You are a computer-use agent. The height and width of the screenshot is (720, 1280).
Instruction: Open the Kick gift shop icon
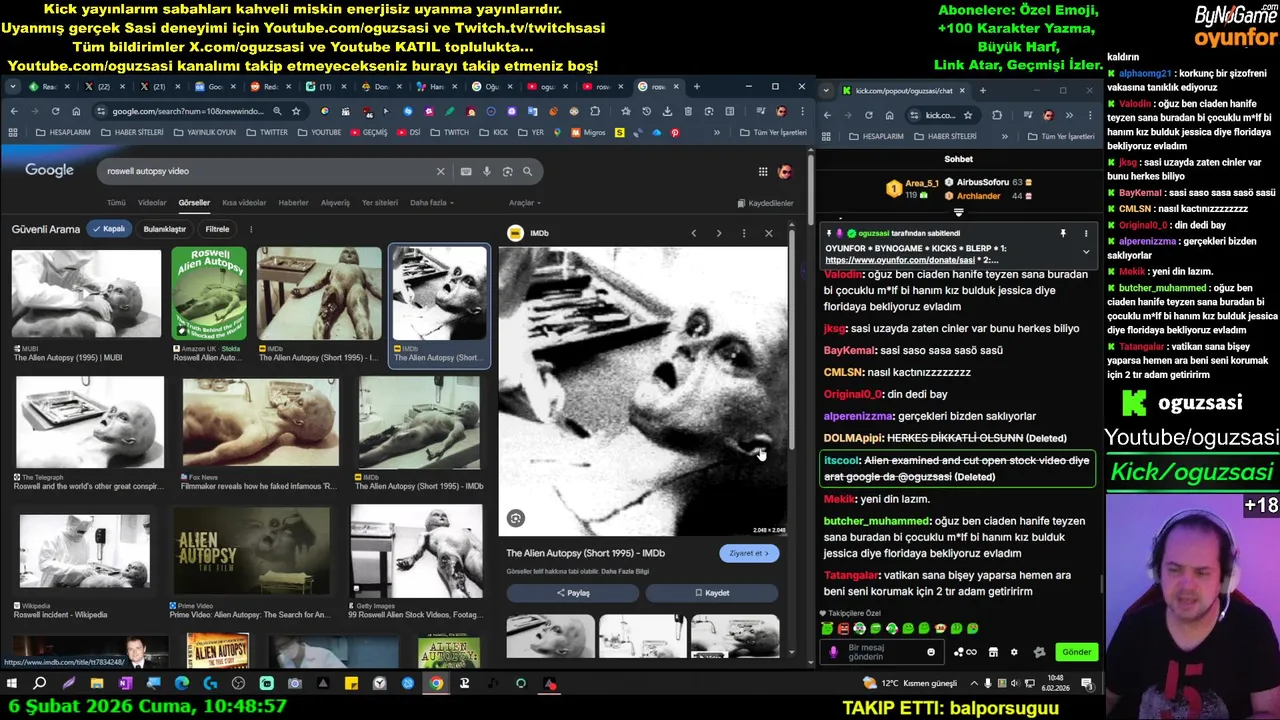tap(993, 652)
